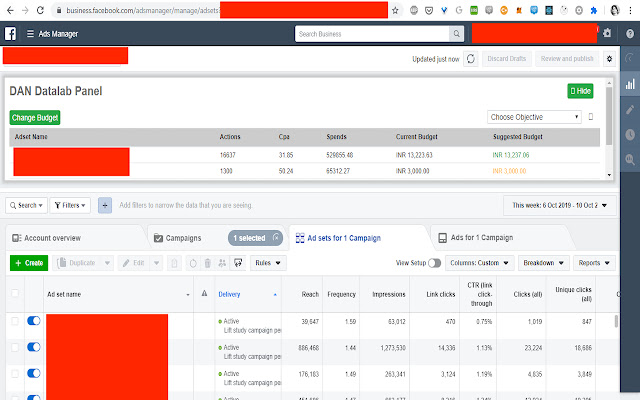Click the warning triangle column header
The width and height of the screenshot is (640, 400).
(204, 293)
